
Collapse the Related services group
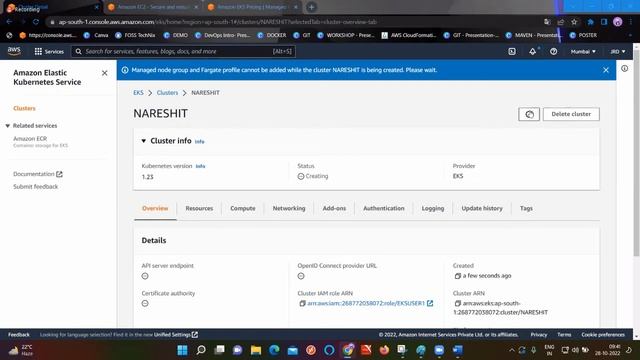7,126
